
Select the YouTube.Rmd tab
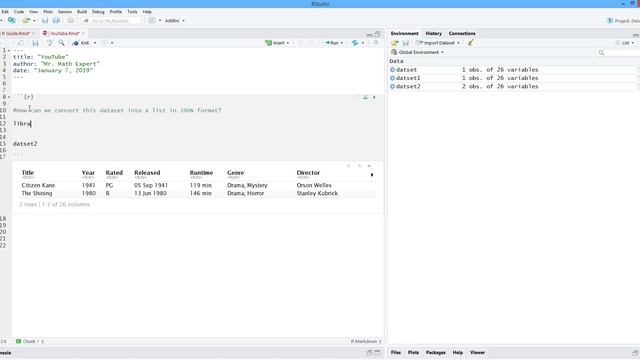click(x=64, y=33)
